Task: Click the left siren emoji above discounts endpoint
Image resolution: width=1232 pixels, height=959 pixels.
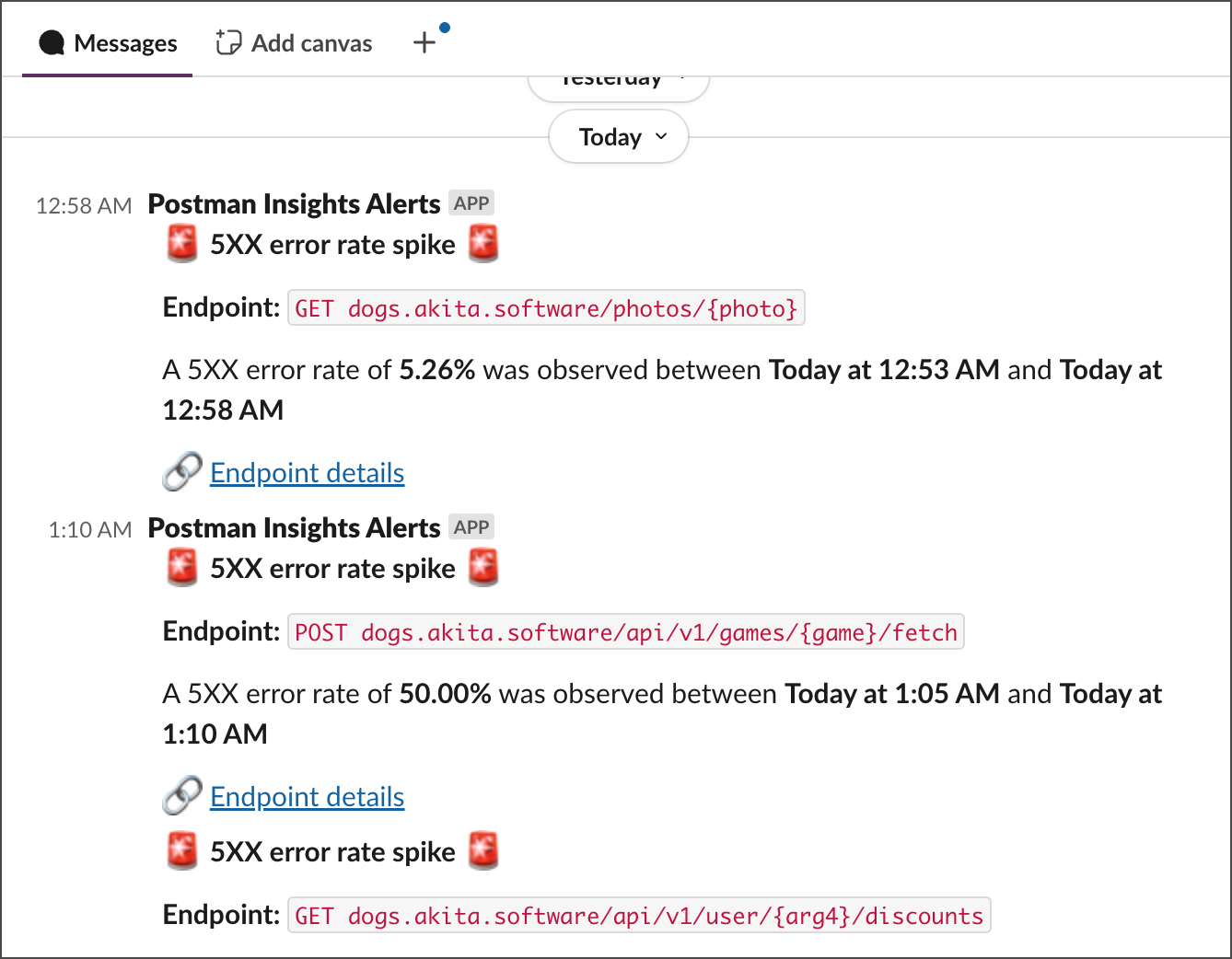Action: tap(182, 851)
